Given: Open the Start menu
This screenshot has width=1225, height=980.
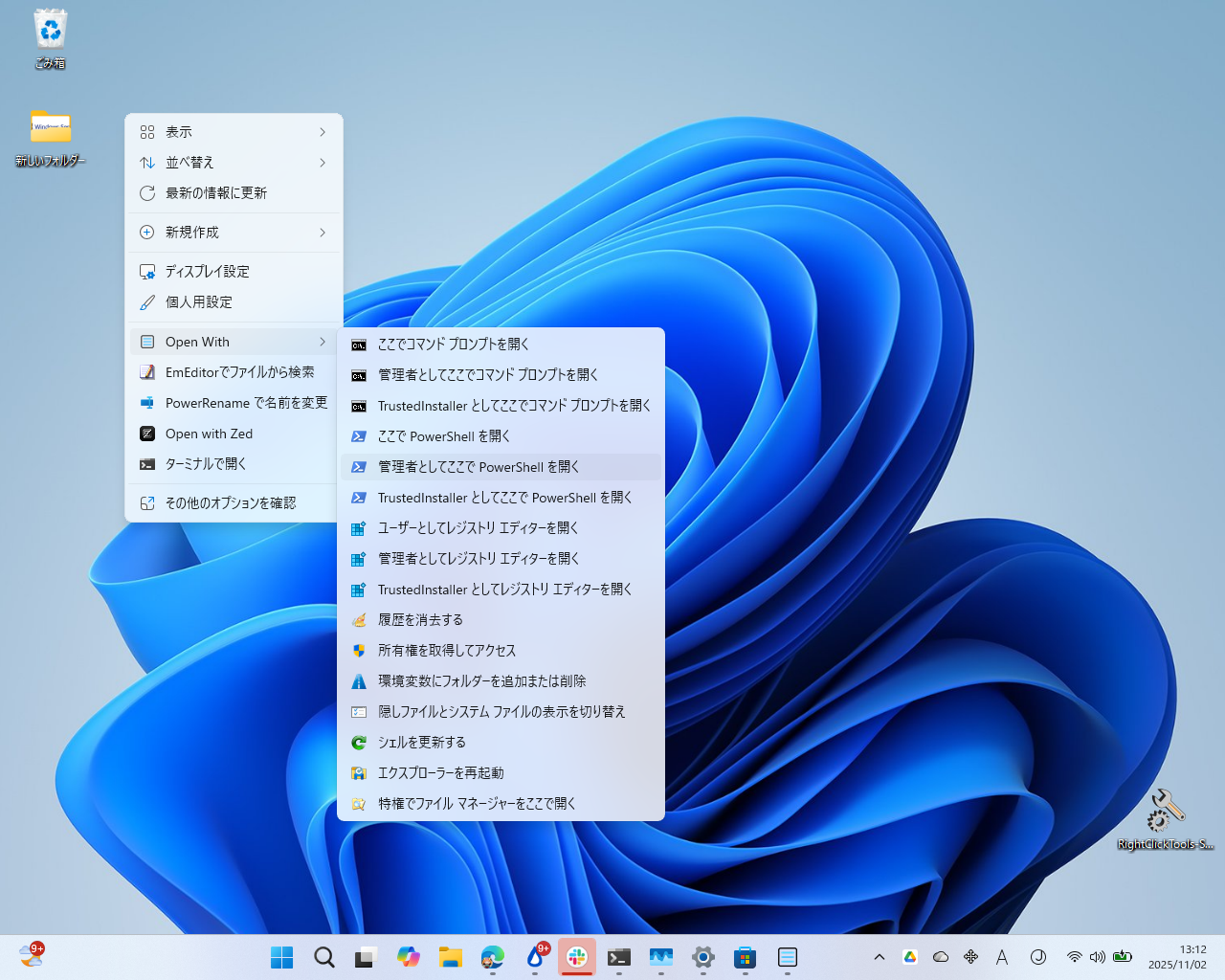Looking at the screenshot, I should click(x=281, y=957).
